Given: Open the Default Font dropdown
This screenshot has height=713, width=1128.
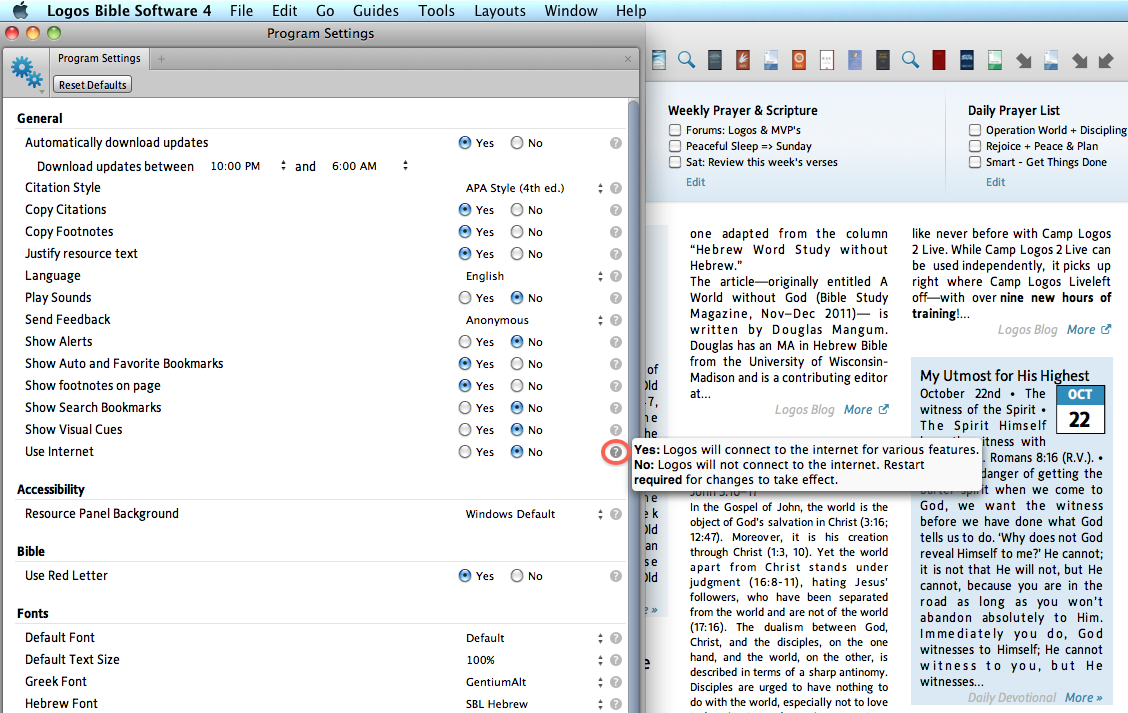Looking at the screenshot, I should pos(533,638).
